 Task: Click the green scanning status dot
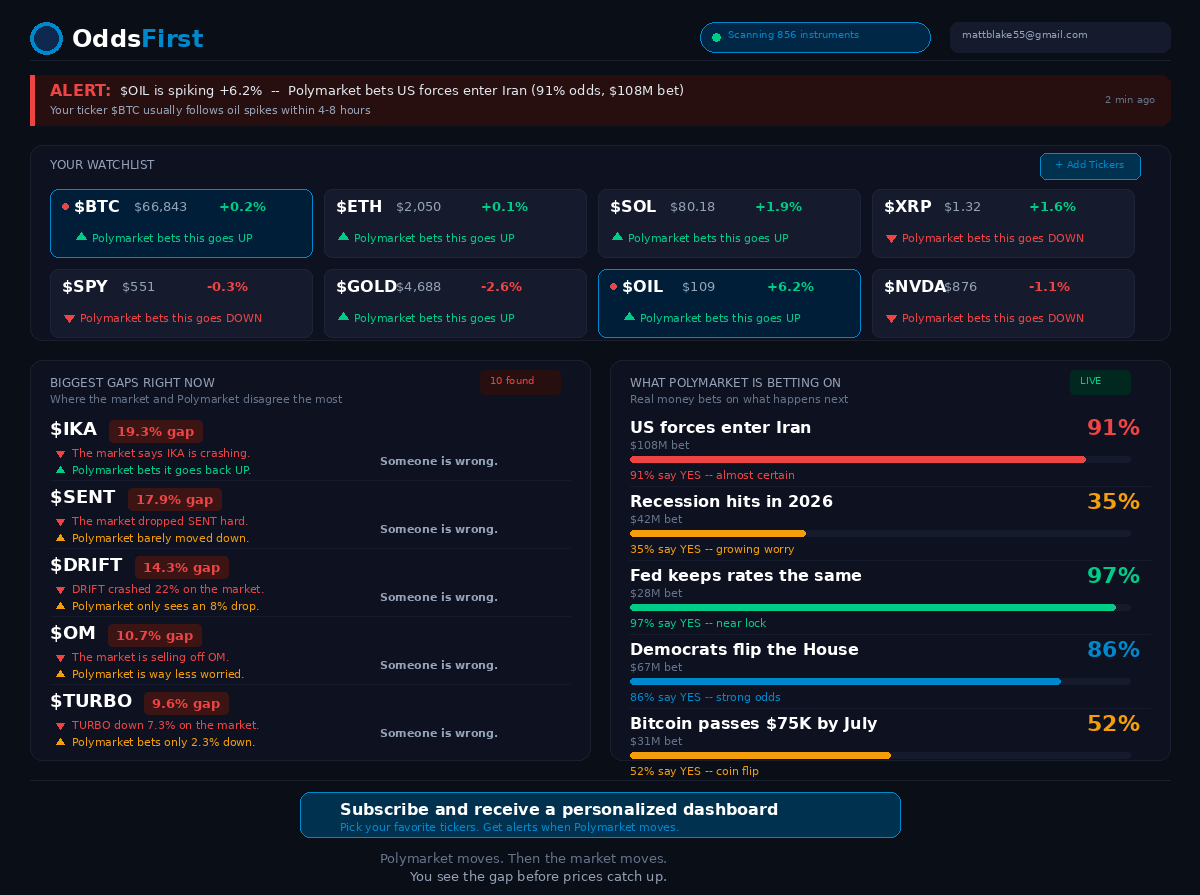click(716, 38)
